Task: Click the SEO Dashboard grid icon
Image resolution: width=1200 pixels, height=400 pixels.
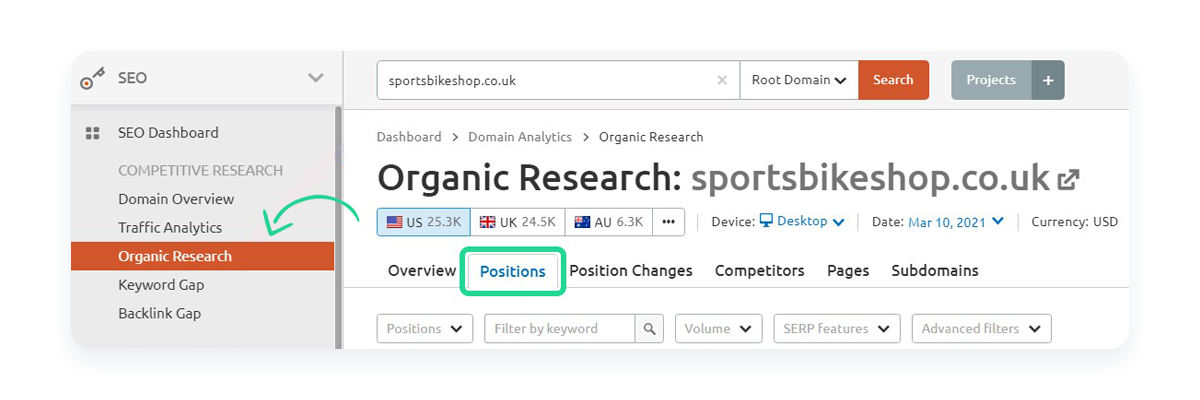Action: point(93,132)
